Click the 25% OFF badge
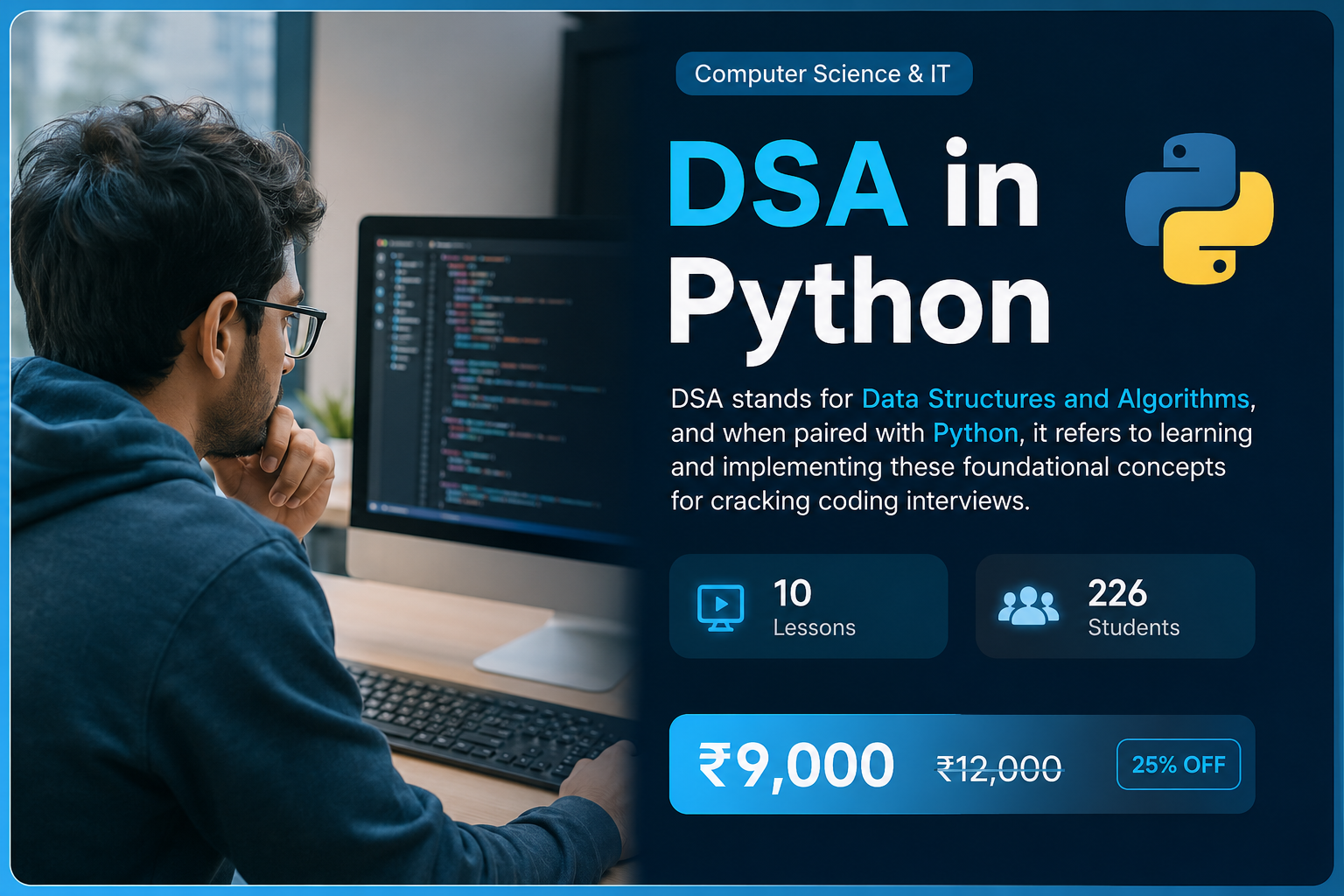 click(x=1178, y=765)
